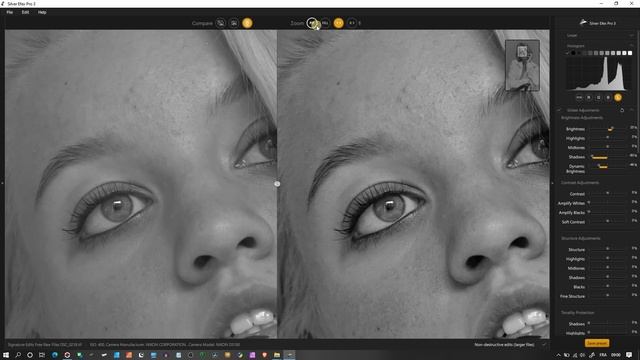Open the Edit menu

pyautogui.click(x=25, y=12)
